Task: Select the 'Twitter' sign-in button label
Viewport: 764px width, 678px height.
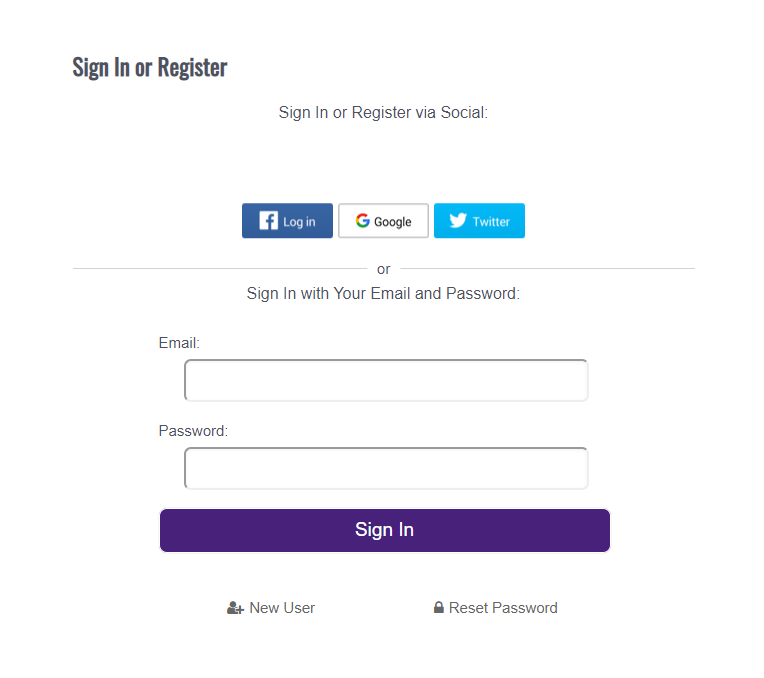Action: 491,222
